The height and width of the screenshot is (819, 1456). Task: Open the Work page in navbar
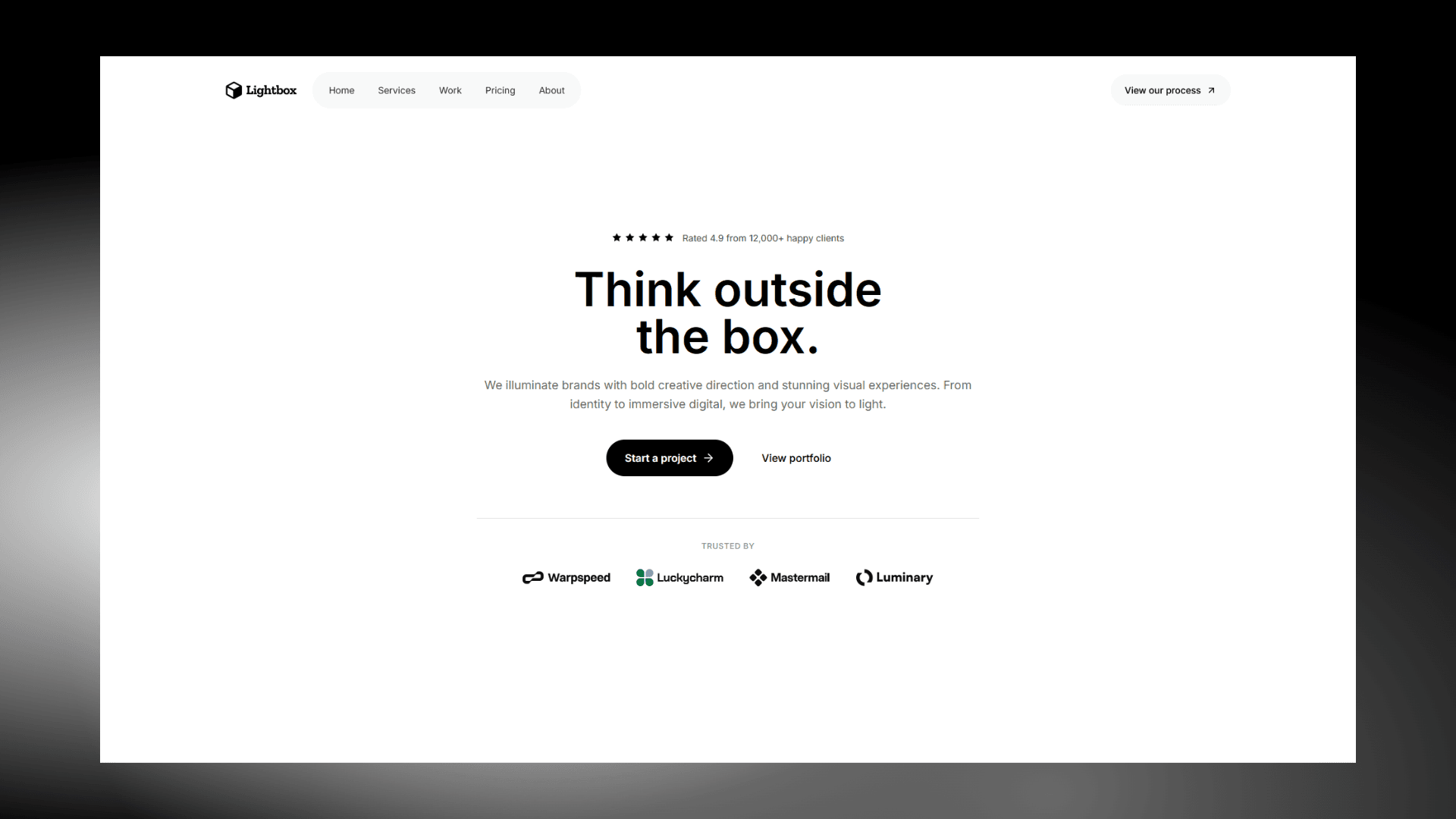450,90
